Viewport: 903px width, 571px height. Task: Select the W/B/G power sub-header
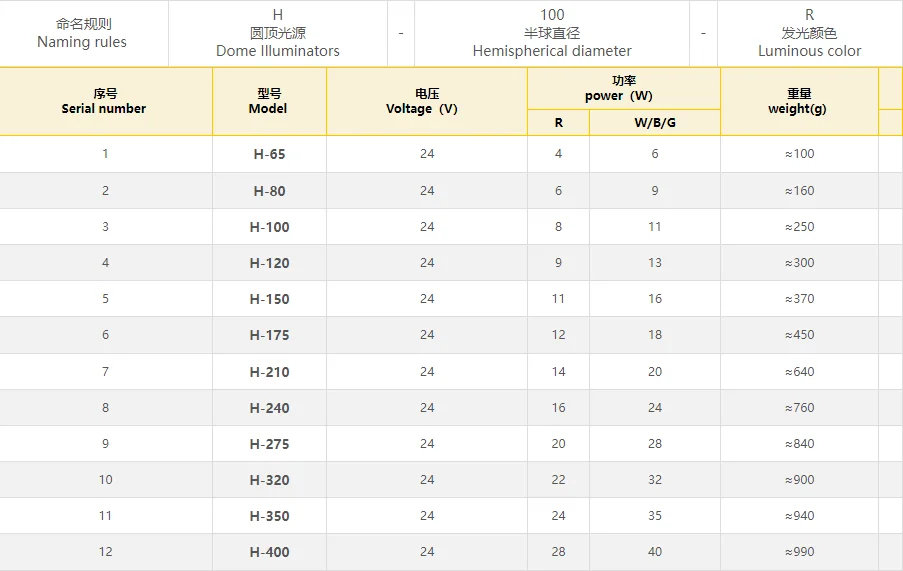pos(654,123)
